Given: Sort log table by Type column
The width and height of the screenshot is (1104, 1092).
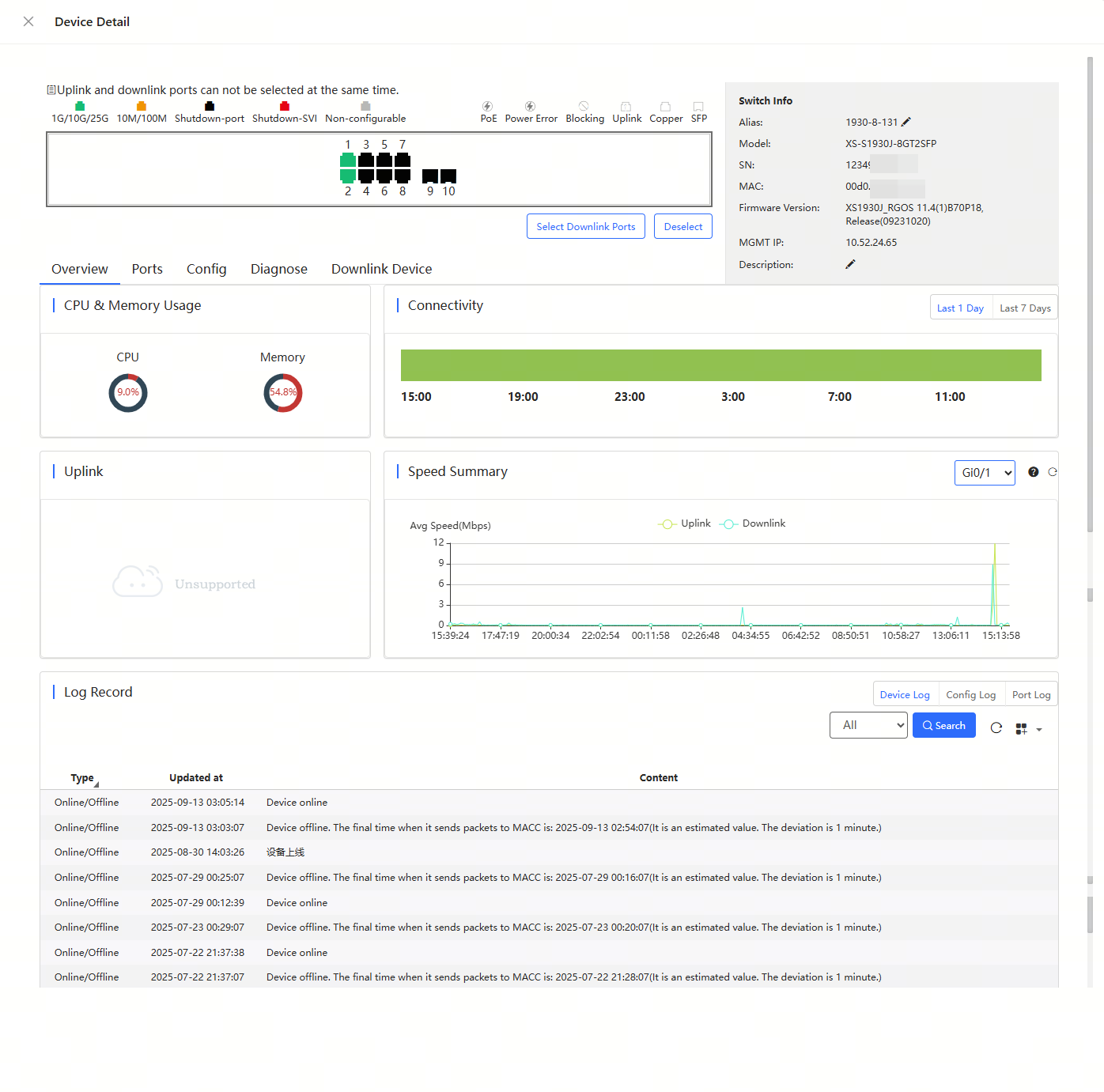Looking at the screenshot, I should click(83, 778).
